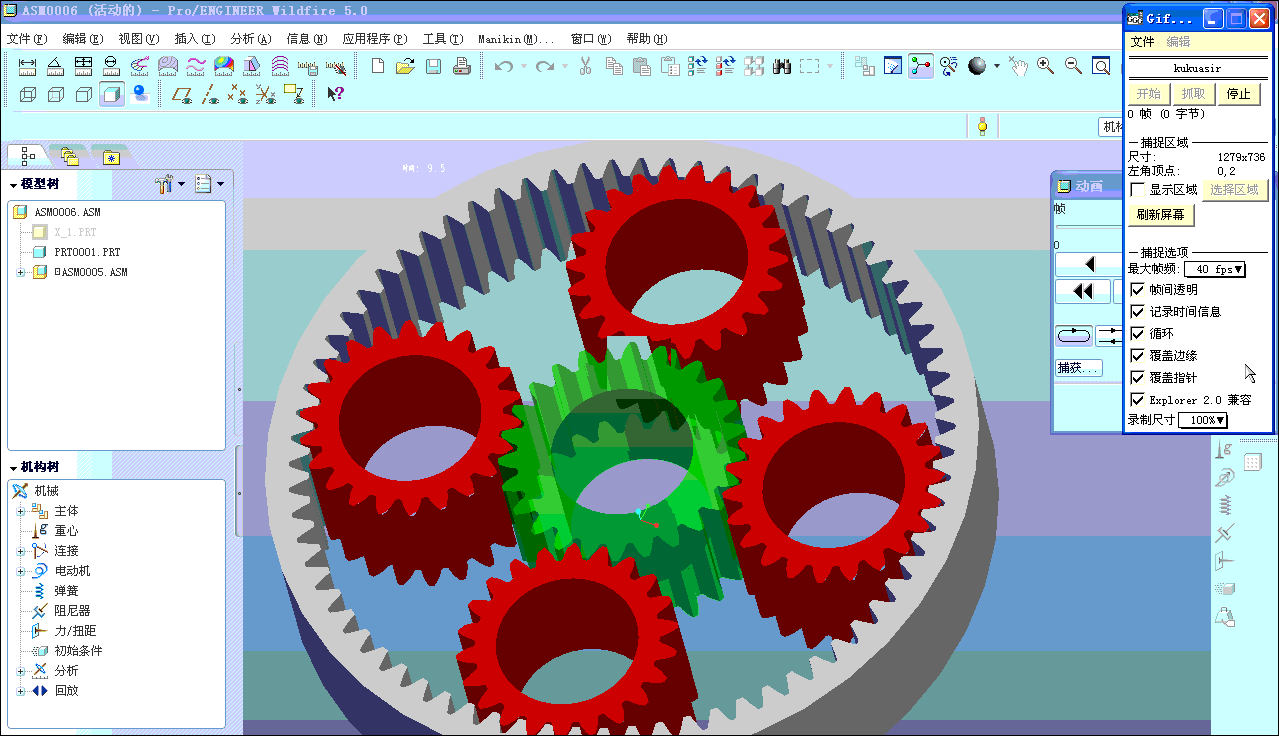This screenshot has height=736, width=1279.
Task: Select the hidden line display icon
Action: pos(56,94)
